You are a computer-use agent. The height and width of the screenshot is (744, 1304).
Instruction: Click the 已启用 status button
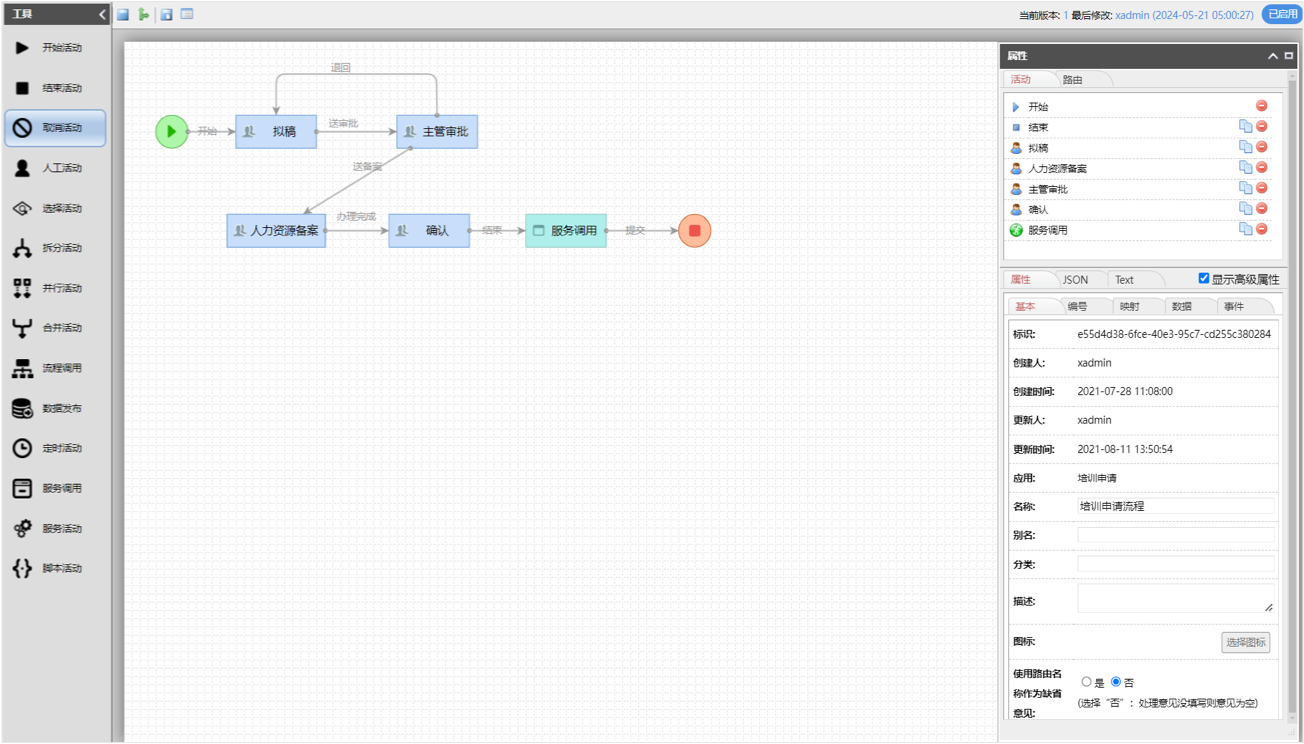pos(1281,15)
